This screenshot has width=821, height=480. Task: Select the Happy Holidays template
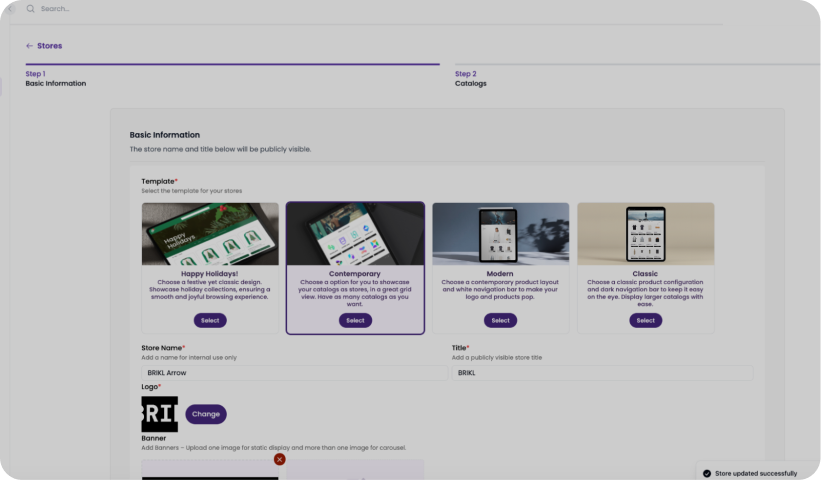point(210,320)
